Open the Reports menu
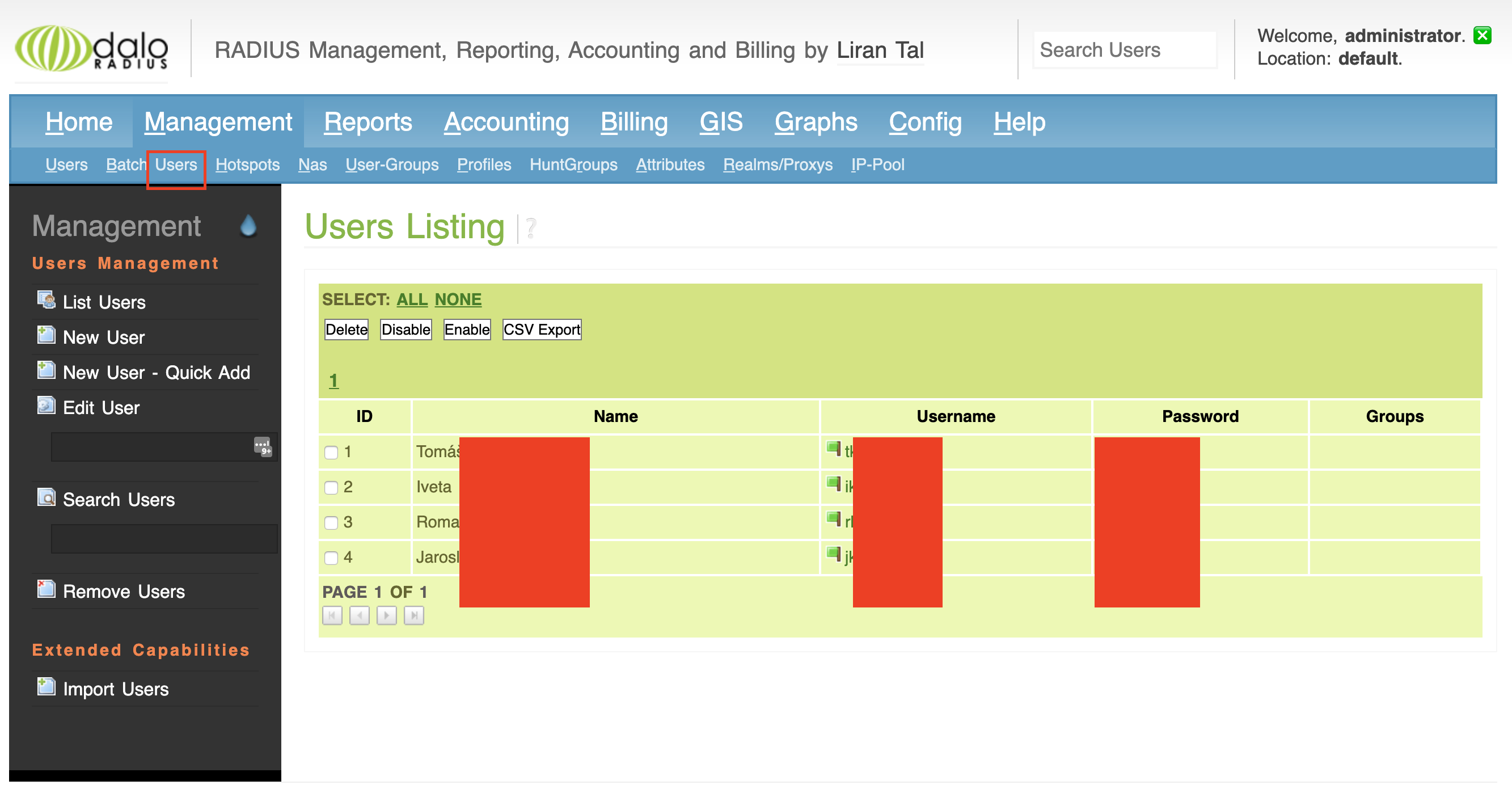Viewport: 1512px width, 785px height. tap(368, 122)
